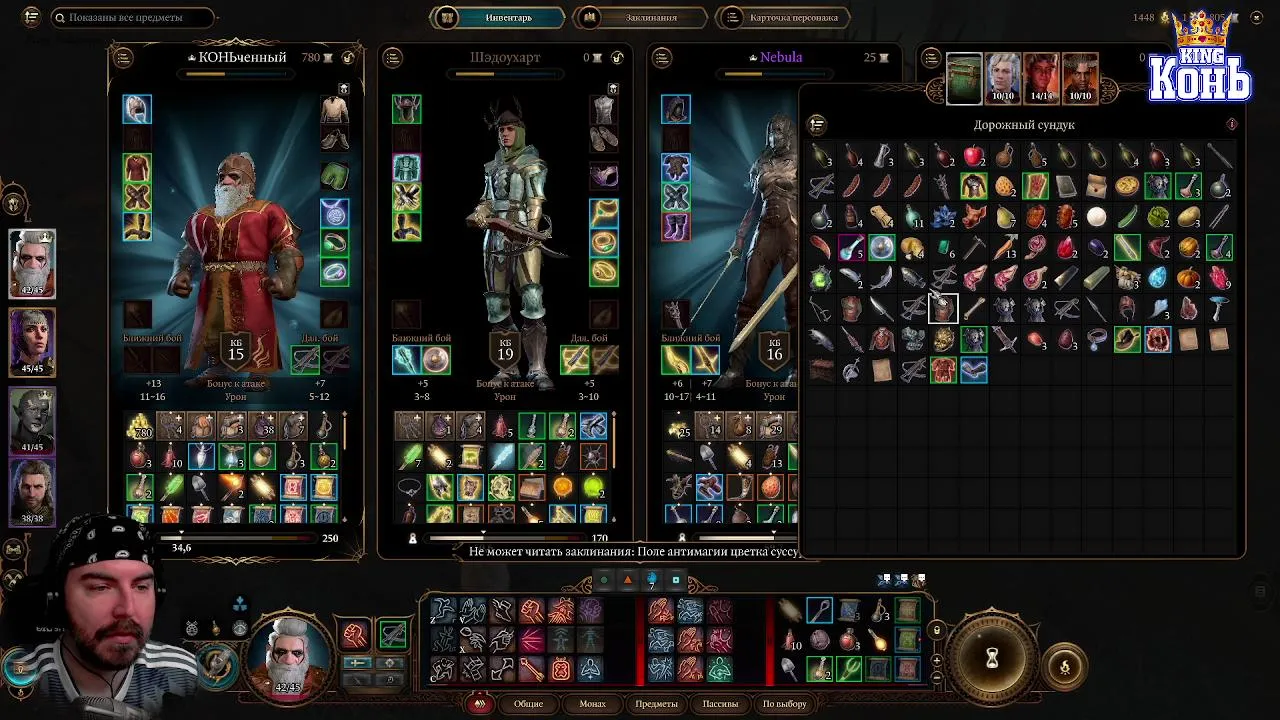Select the green feathered hat in the chest
This screenshot has width=1280, height=720.
click(x=1127, y=340)
